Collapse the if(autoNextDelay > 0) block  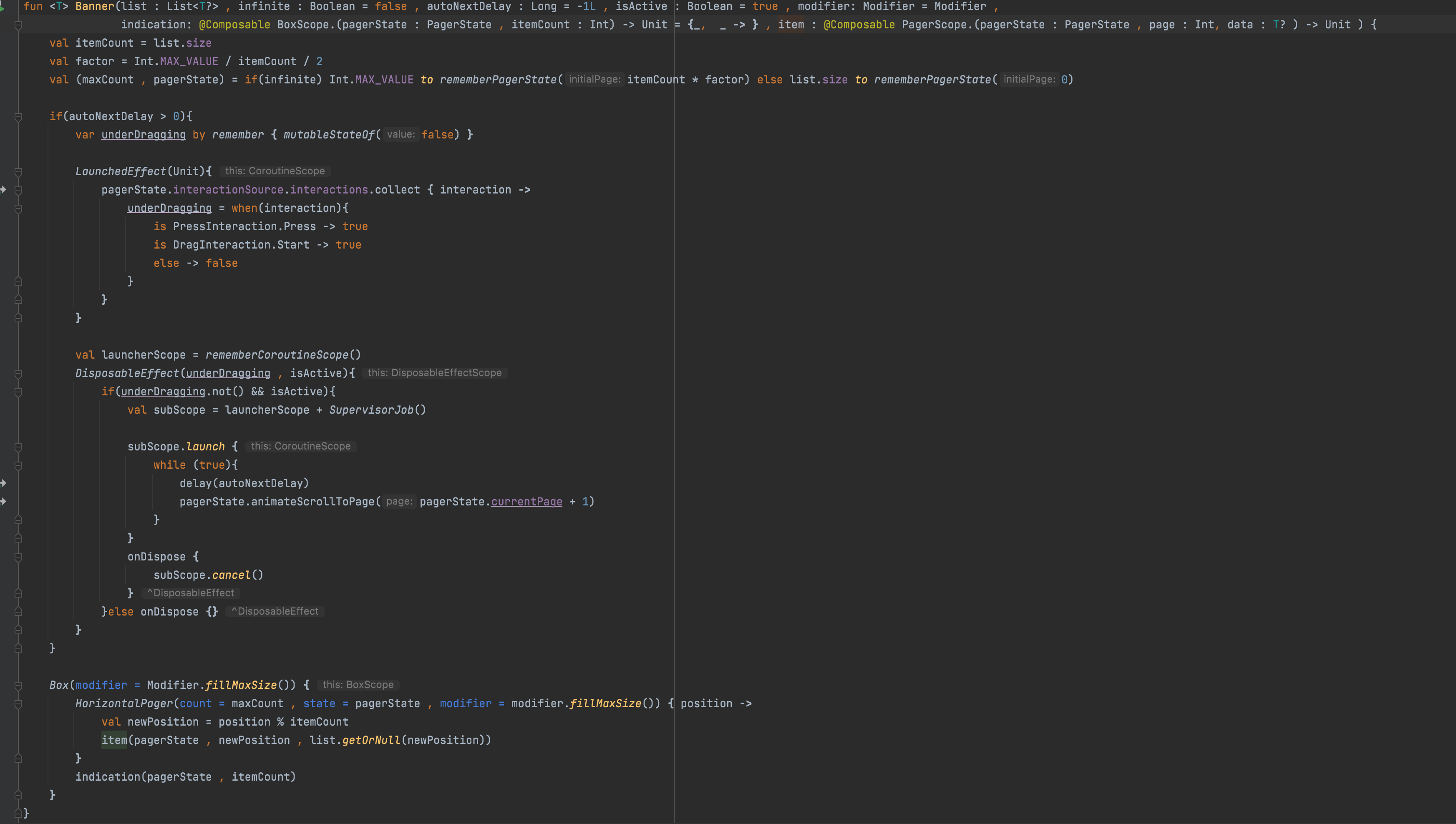pyautogui.click(x=18, y=117)
